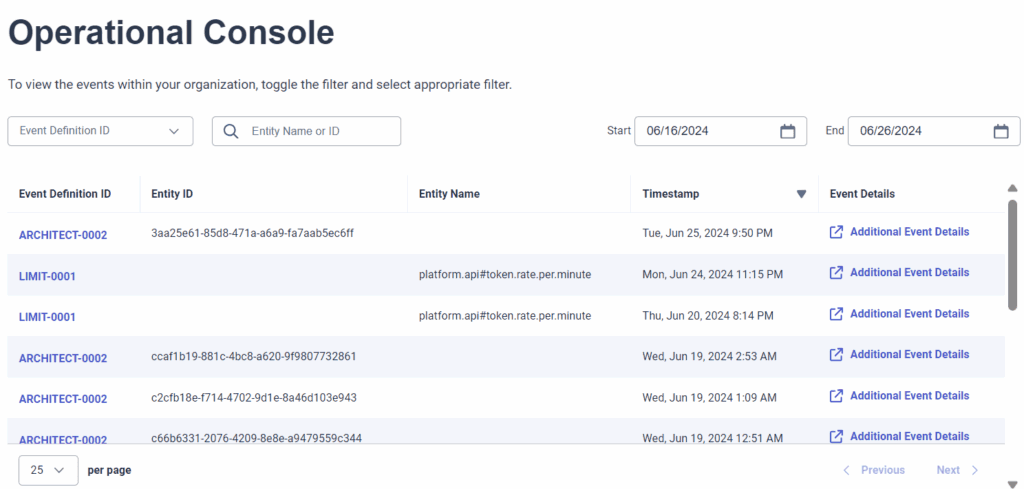Open the Event Definition ID filter dropdown
Viewport: 1024px width, 489px height.
point(100,131)
